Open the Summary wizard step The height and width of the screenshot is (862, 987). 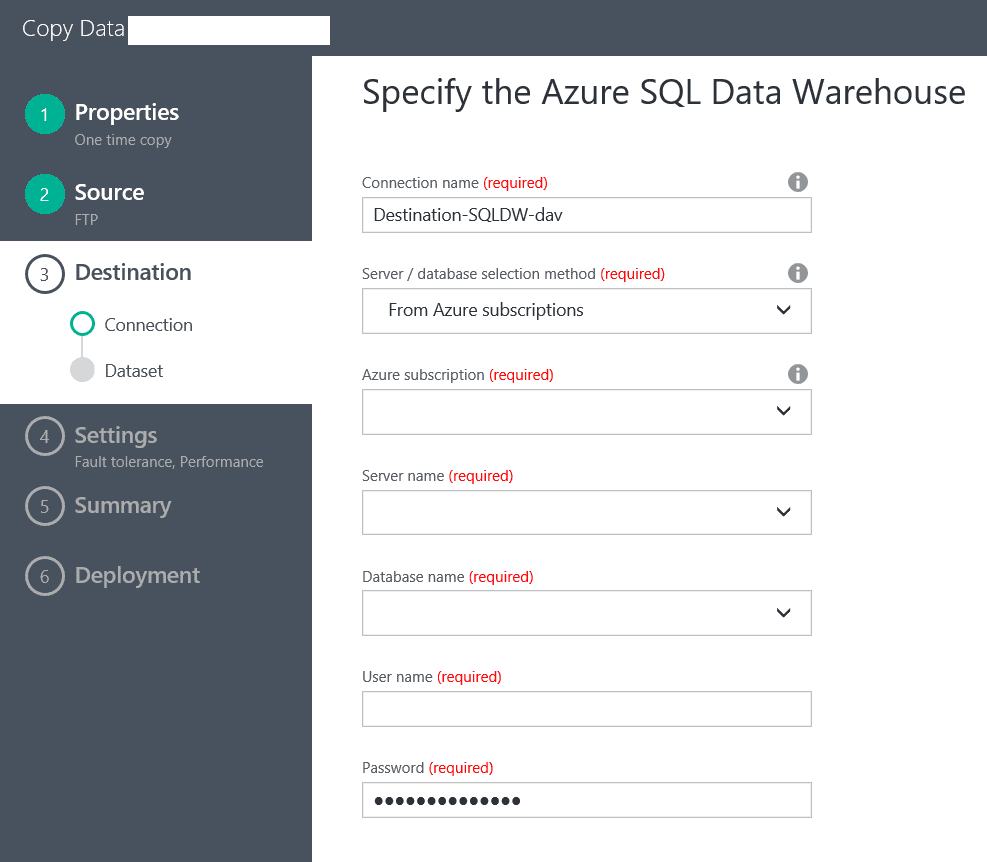click(123, 506)
